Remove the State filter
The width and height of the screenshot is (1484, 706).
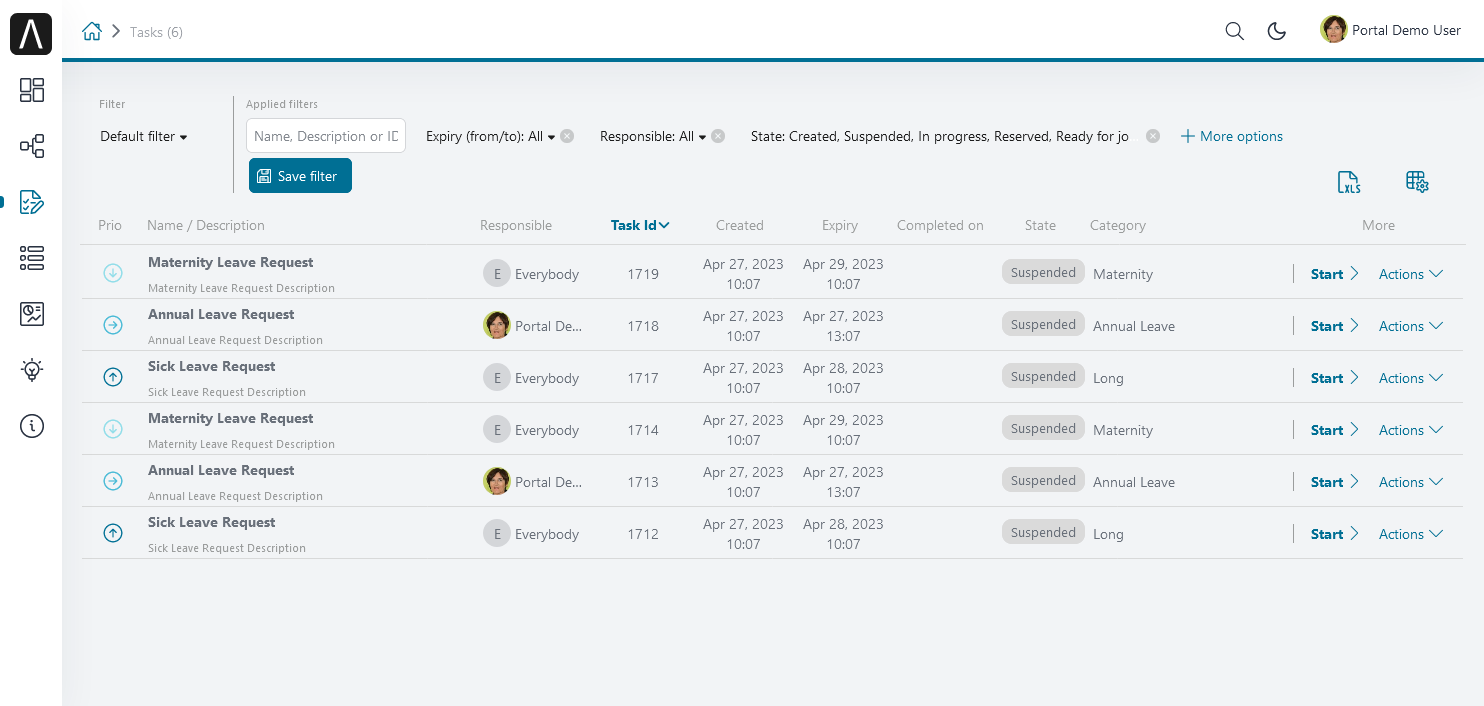pos(1153,136)
